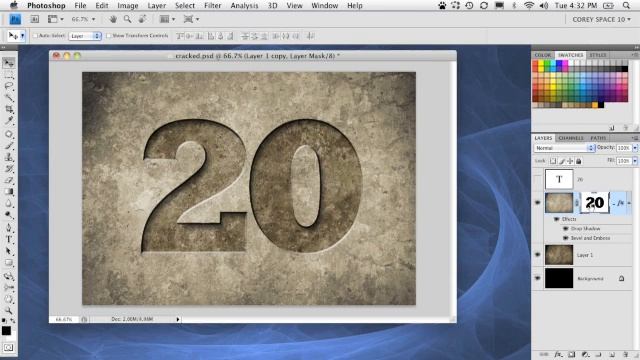This screenshot has width=640, height=360.
Task: Switch to the Channels tab
Action: click(571, 138)
